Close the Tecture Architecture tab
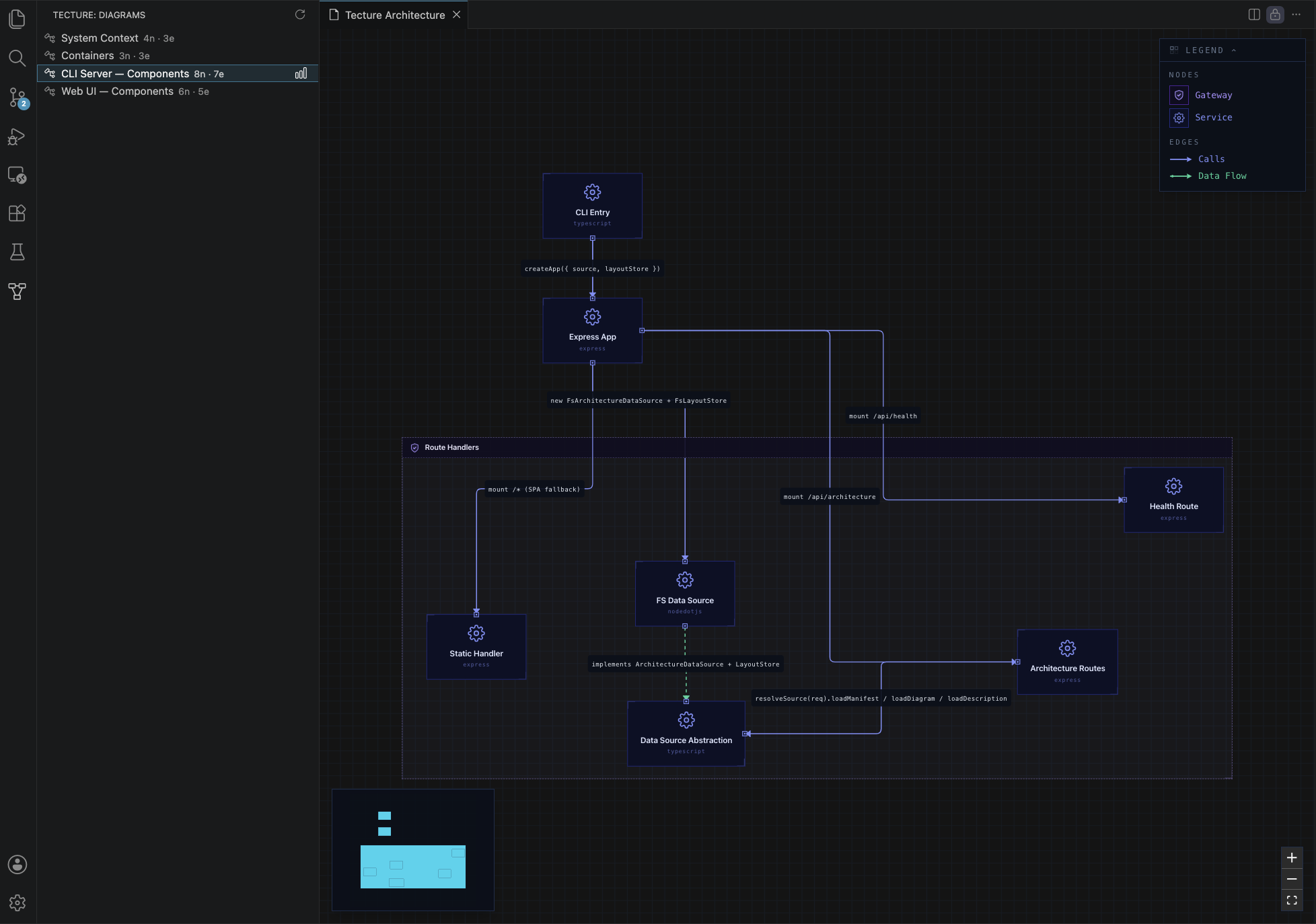1316x924 pixels. click(457, 14)
